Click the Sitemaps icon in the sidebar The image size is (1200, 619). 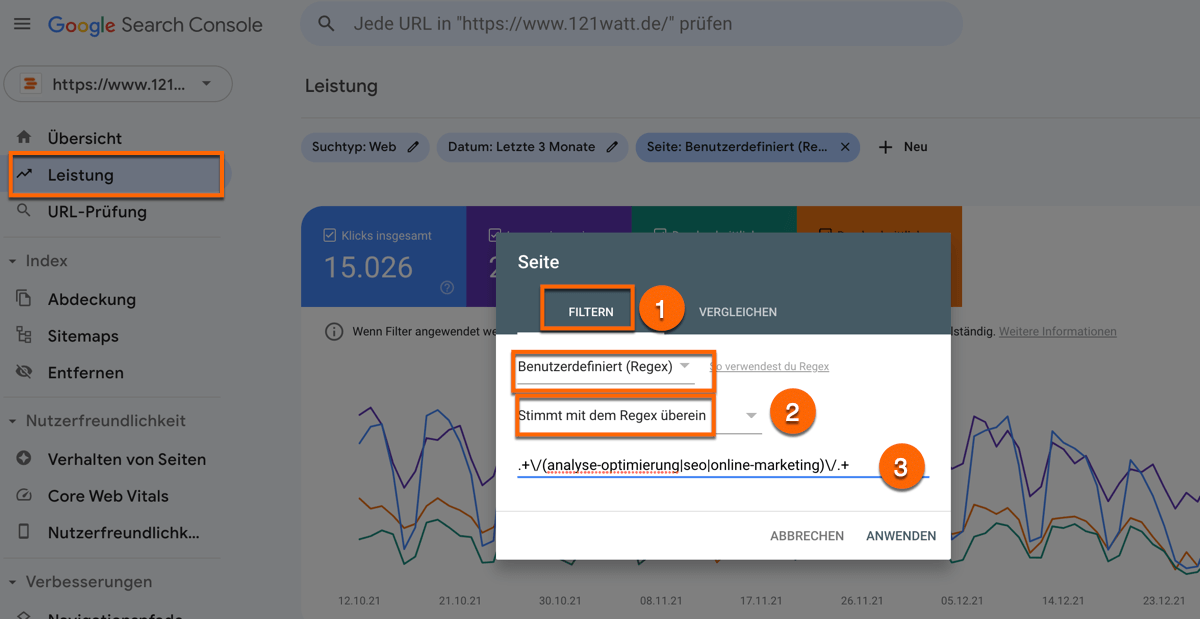coord(24,335)
